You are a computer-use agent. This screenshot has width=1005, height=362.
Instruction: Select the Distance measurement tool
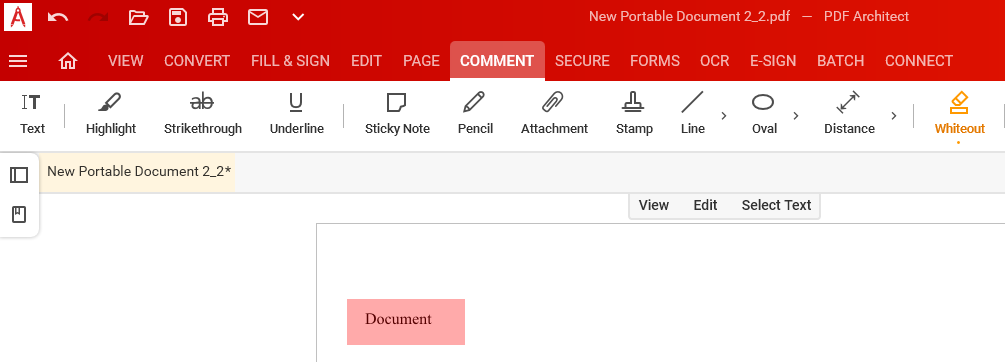pyautogui.click(x=849, y=114)
